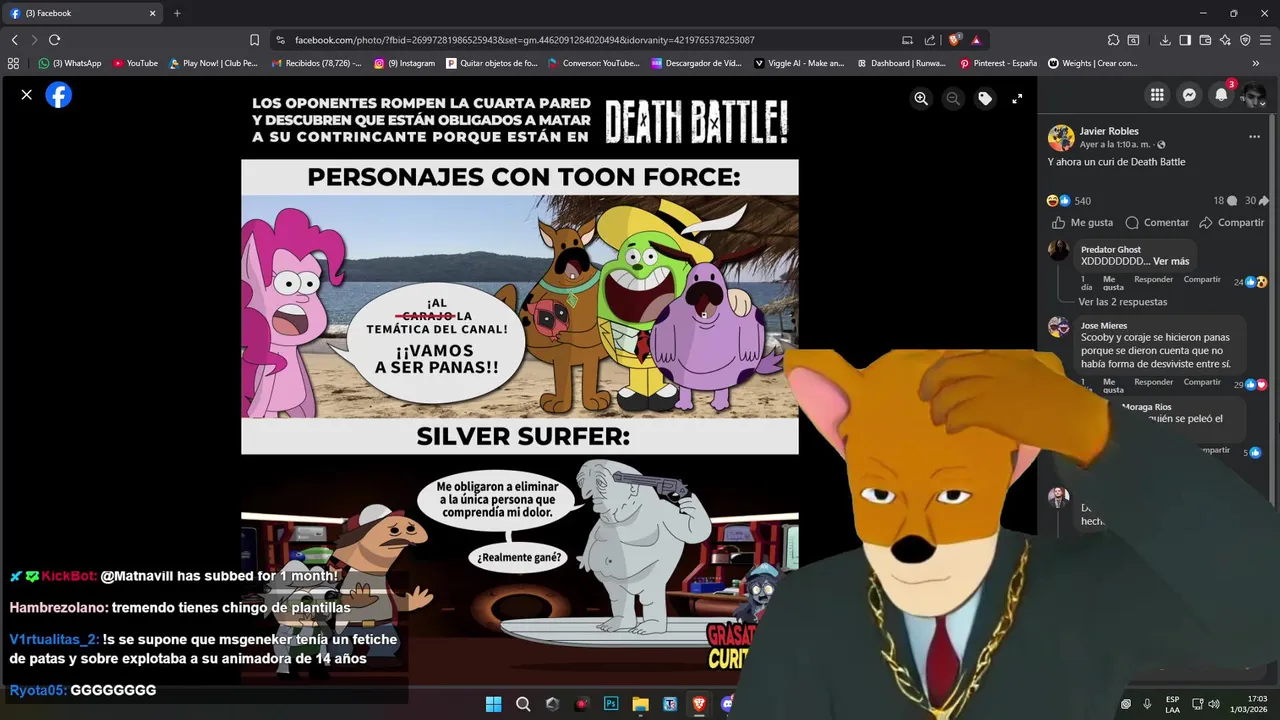
Task: Open Instagram bookmark
Action: pos(405,63)
